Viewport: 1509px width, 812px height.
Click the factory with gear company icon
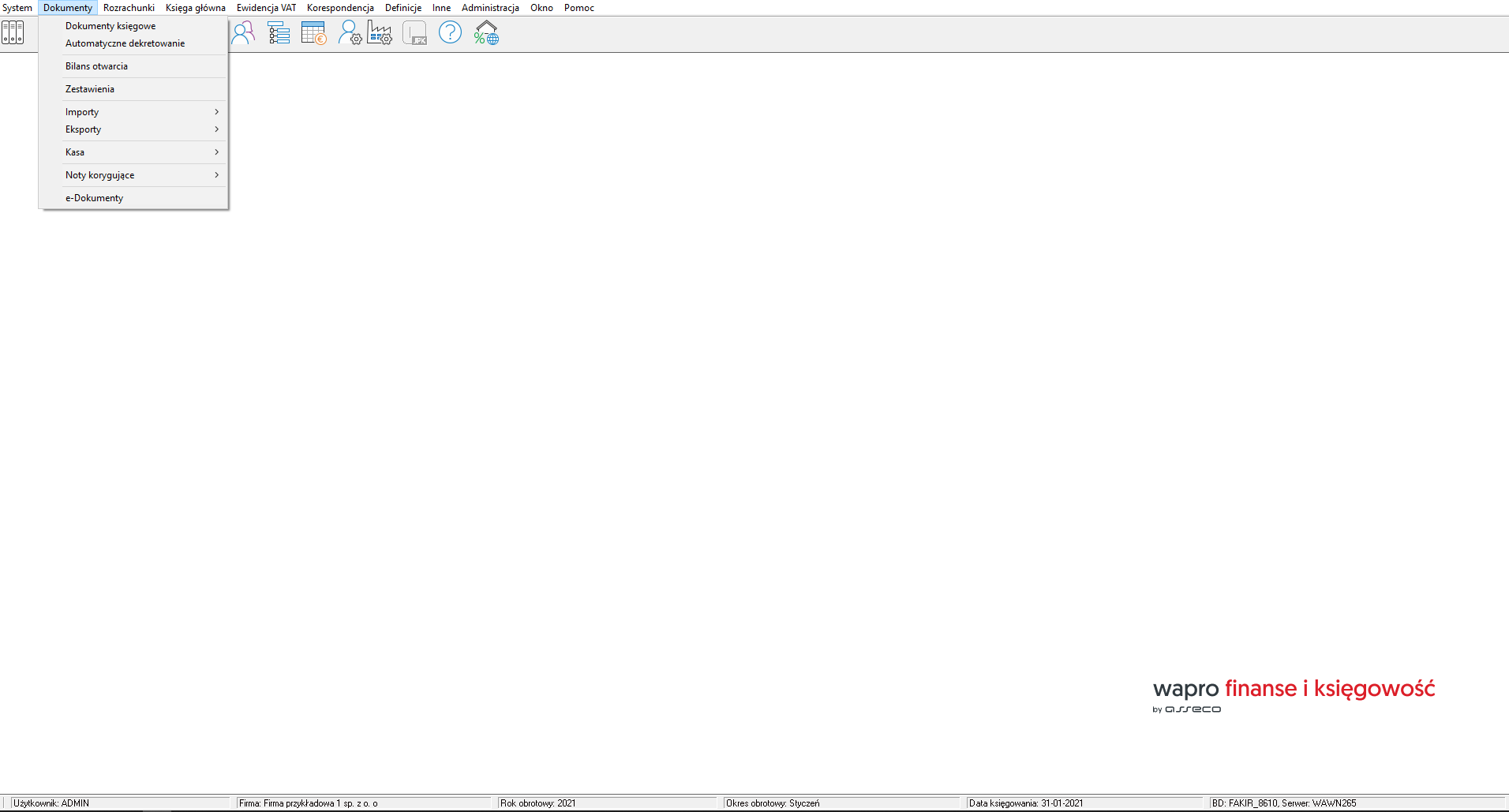tap(380, 33)
